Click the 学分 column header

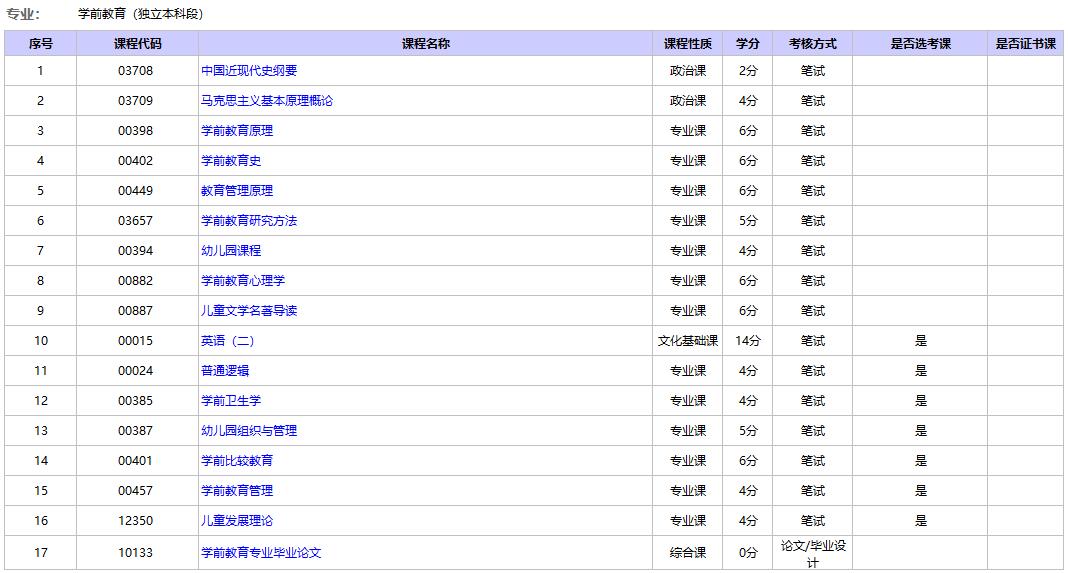tap(748, 44)
